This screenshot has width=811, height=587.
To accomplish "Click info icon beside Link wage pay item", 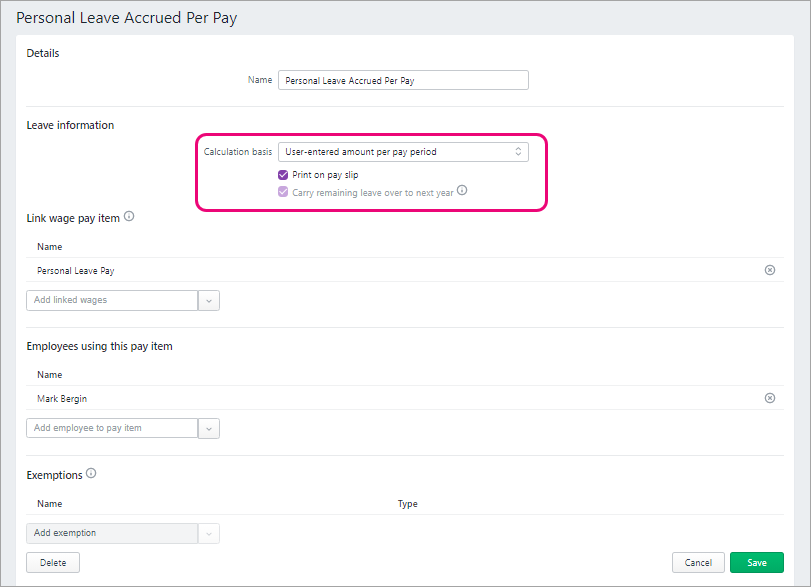I will tap(129, 217).
